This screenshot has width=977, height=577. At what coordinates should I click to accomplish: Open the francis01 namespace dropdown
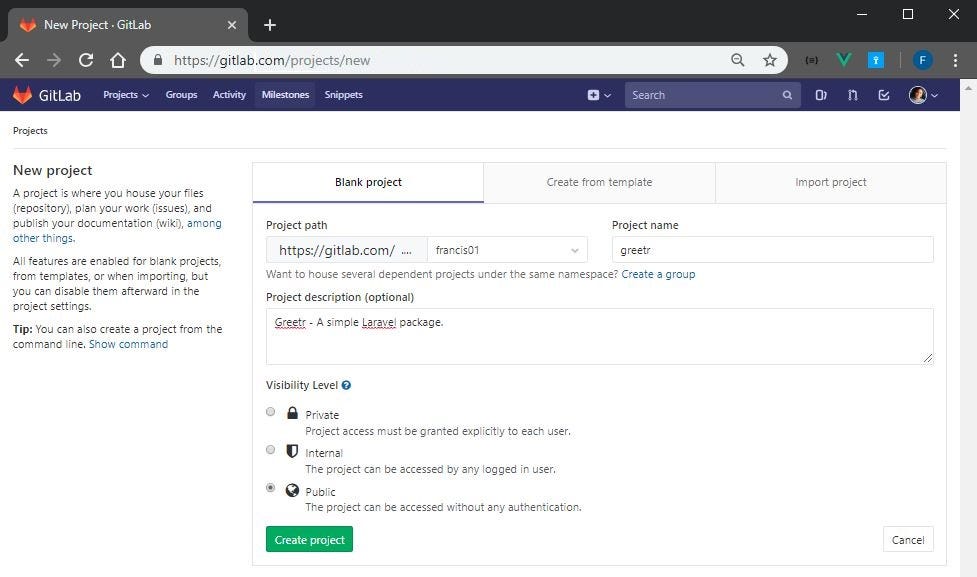(x=507, y=250)
